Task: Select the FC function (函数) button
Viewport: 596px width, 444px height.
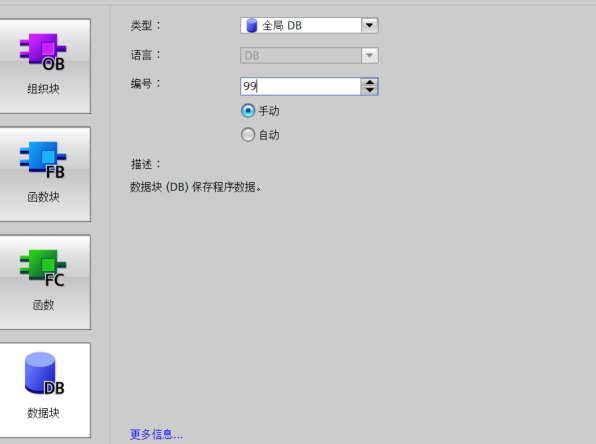Action: coord(45,282)
